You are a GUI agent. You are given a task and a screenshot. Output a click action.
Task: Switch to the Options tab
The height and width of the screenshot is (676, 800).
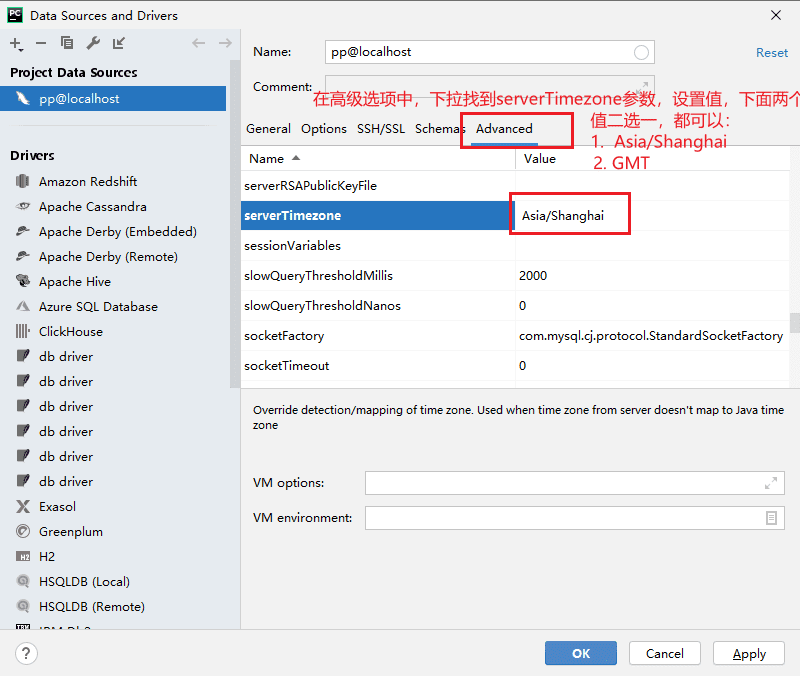pos(323,129)
